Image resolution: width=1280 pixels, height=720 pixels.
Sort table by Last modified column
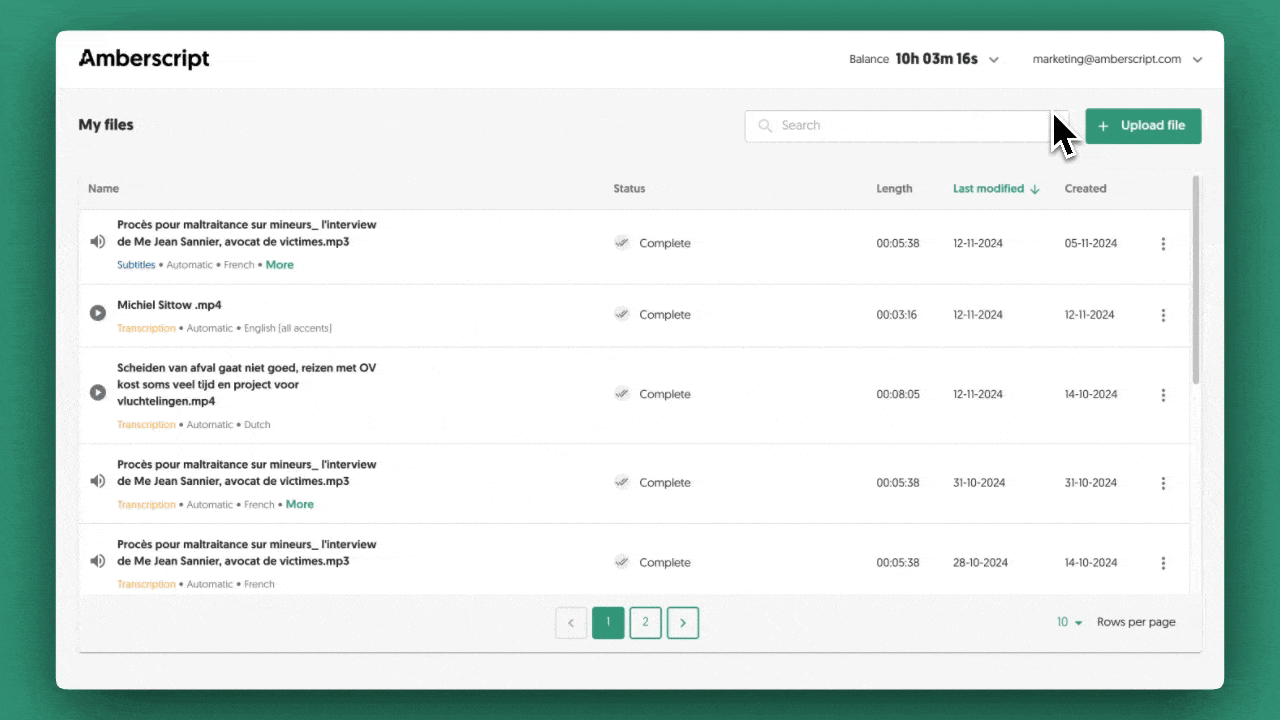tap(988, 188)
